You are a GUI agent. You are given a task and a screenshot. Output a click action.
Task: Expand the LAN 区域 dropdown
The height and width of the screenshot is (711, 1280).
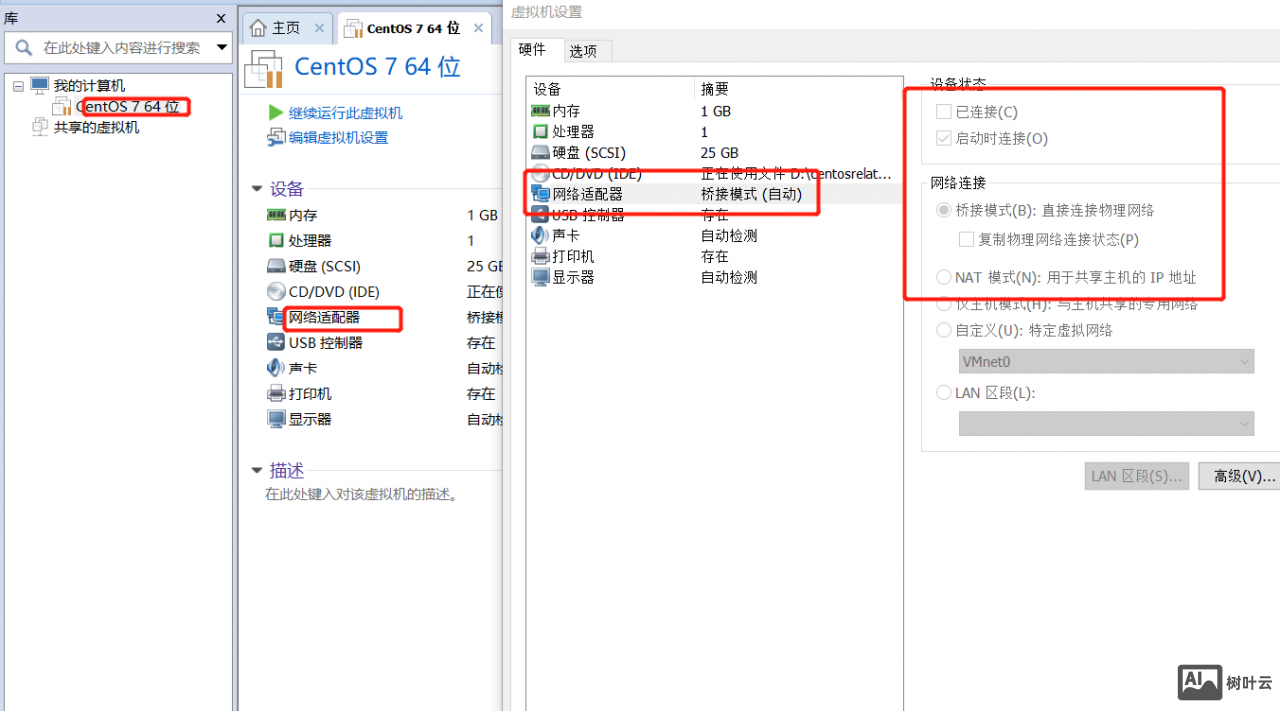click(x=1243, y=423)
